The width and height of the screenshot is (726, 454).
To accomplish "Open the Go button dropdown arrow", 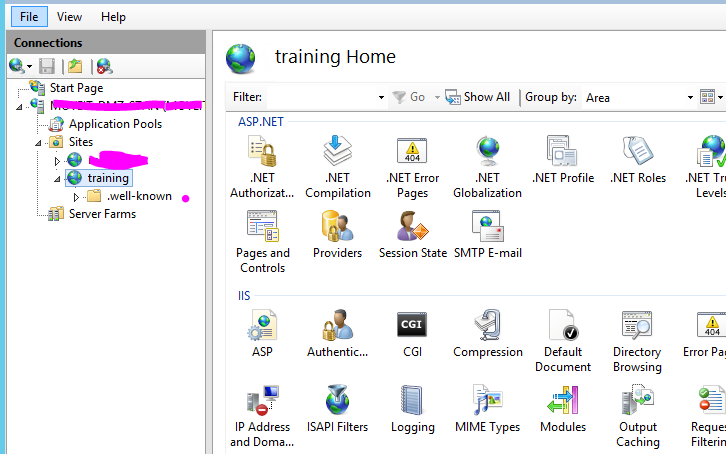I will (x=437, y=97).
